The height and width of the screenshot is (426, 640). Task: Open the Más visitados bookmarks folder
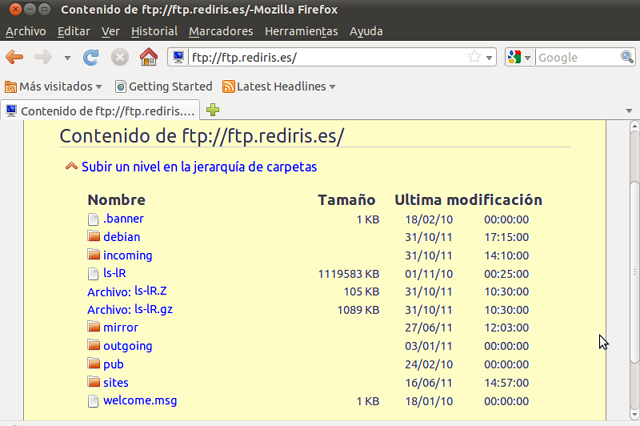pos(53,87)
